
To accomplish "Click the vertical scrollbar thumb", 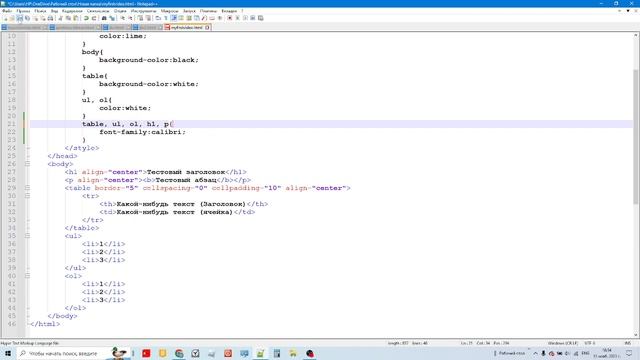I will [x=636, y=137].
